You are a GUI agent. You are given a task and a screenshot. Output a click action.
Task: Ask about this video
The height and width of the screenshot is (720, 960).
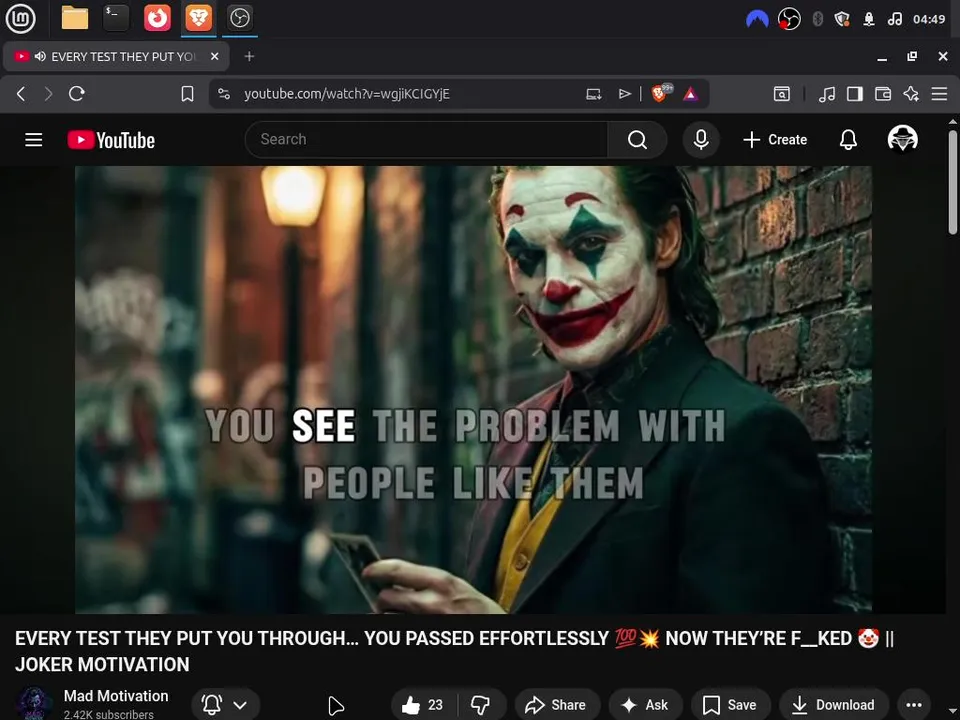point(644,705)
